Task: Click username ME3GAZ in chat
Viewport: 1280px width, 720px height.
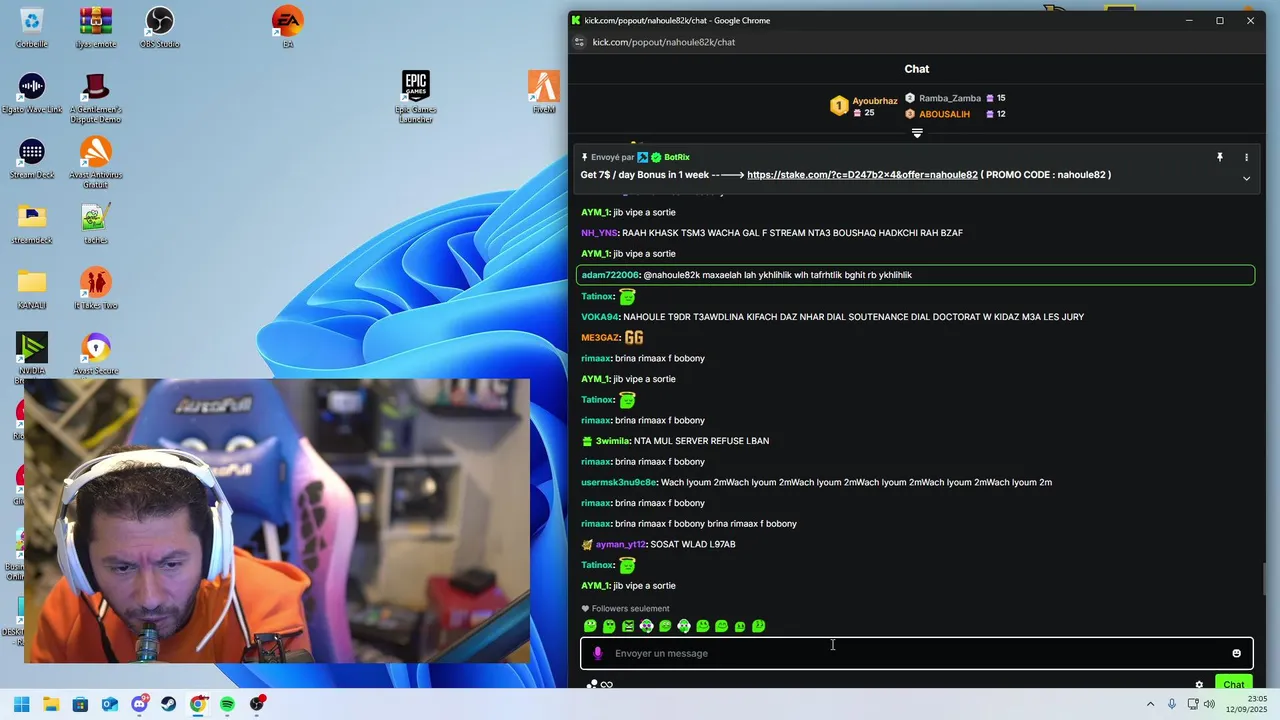Action: tap(600, 338)
